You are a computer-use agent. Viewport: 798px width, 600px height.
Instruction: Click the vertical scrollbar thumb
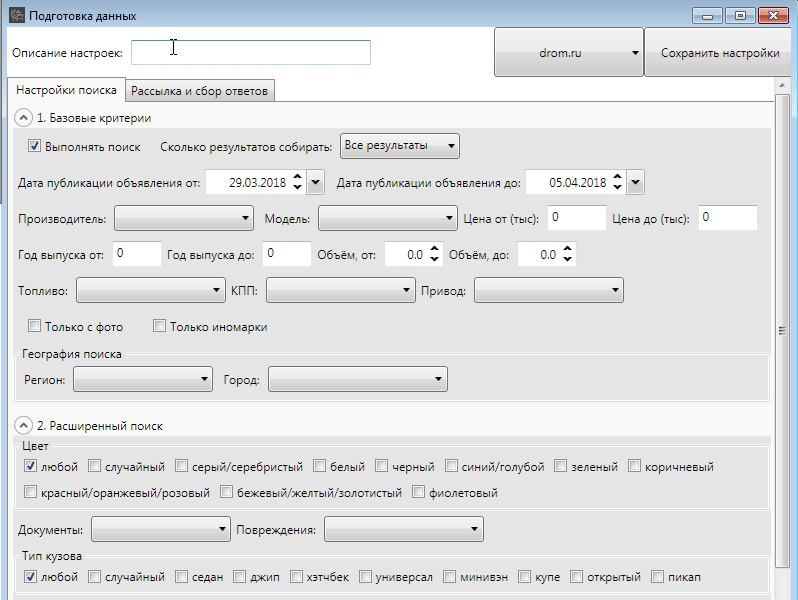(x=782, y=331)
